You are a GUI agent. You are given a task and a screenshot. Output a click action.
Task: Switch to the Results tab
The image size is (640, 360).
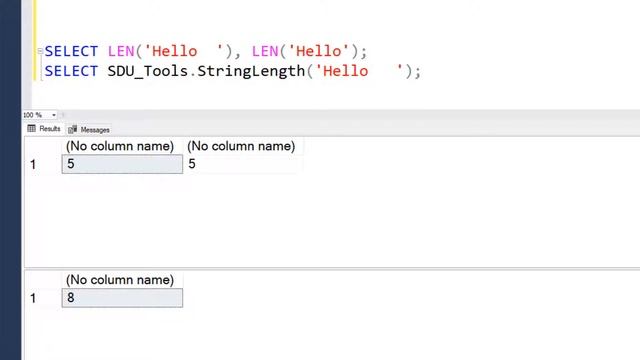pyautogui.click(x=44, y=129)
